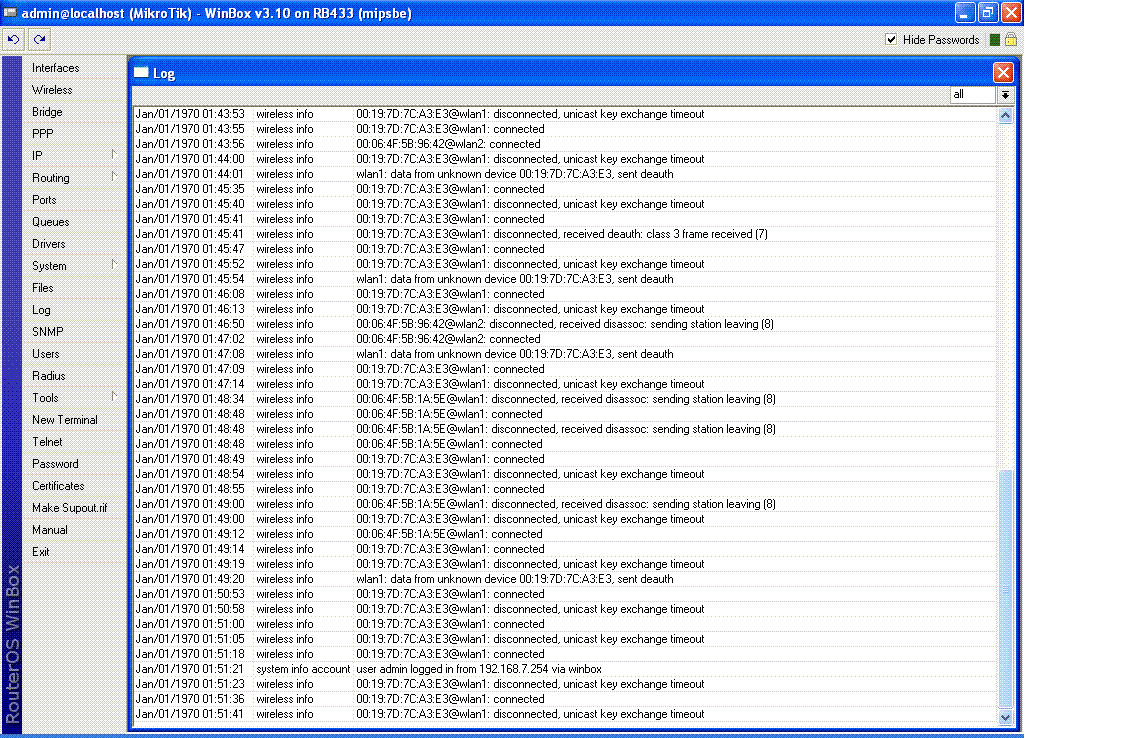
Task: Click the redo arrow toolbar icon
Action: (39, 39)
